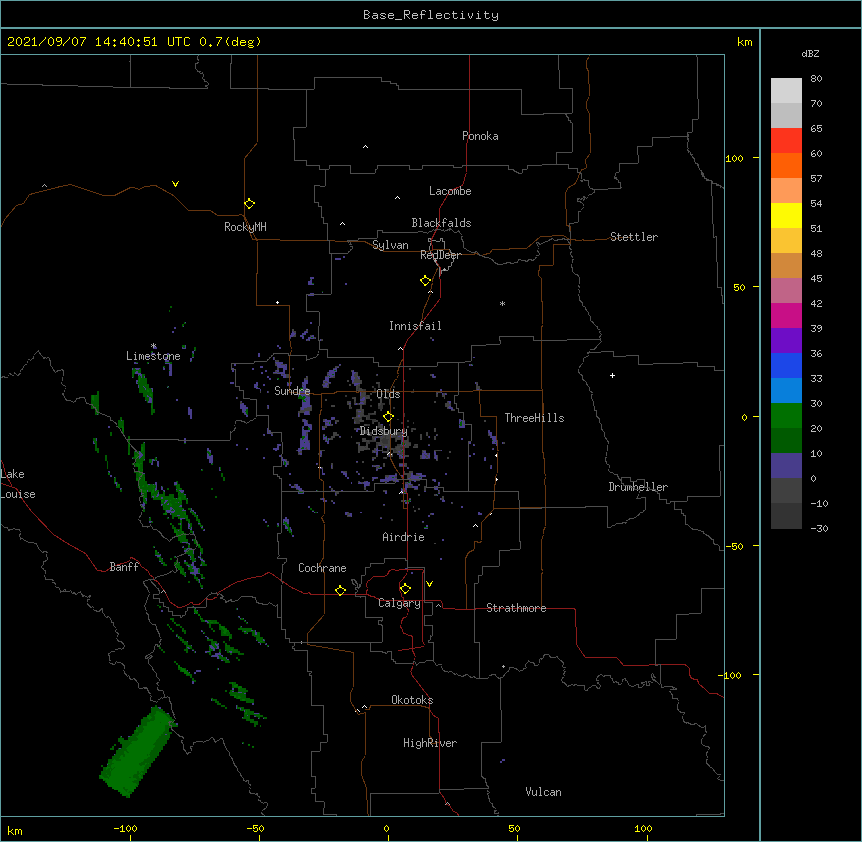Image resolution: width=862 pixels, height=842 pixels.
Task: Select the blue 36 dBZ legend swatch
Action: click(786, 365)
